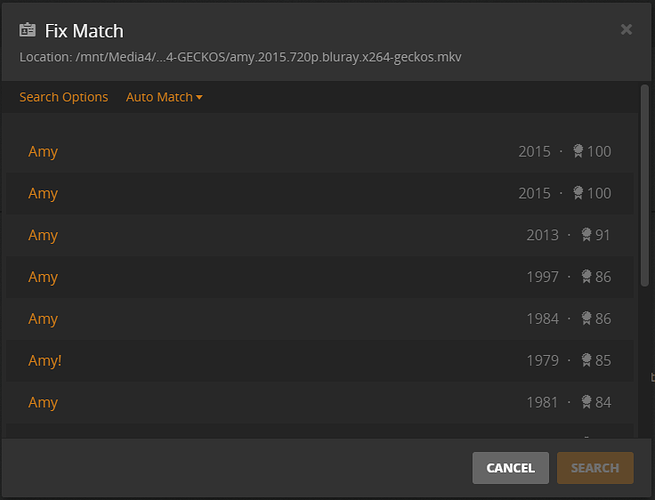655x500 pixels.
Task: Click the Fix Match header icon
Action: pos(28,31)
